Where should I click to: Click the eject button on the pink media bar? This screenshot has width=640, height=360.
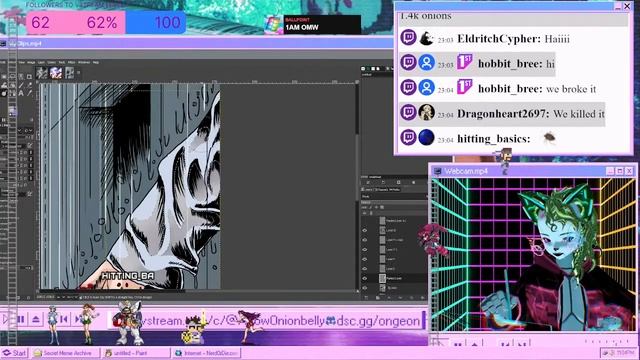pyautogui.click(x=36, y=319)
